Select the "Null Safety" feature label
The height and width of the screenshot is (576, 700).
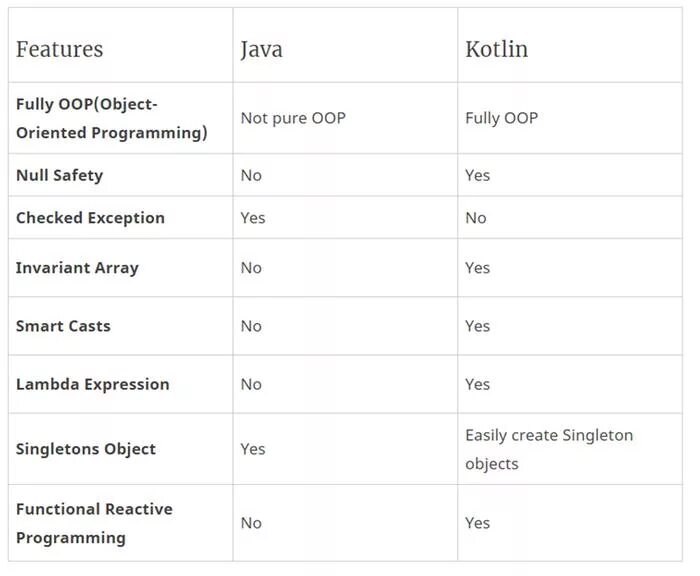coord(59,175)
